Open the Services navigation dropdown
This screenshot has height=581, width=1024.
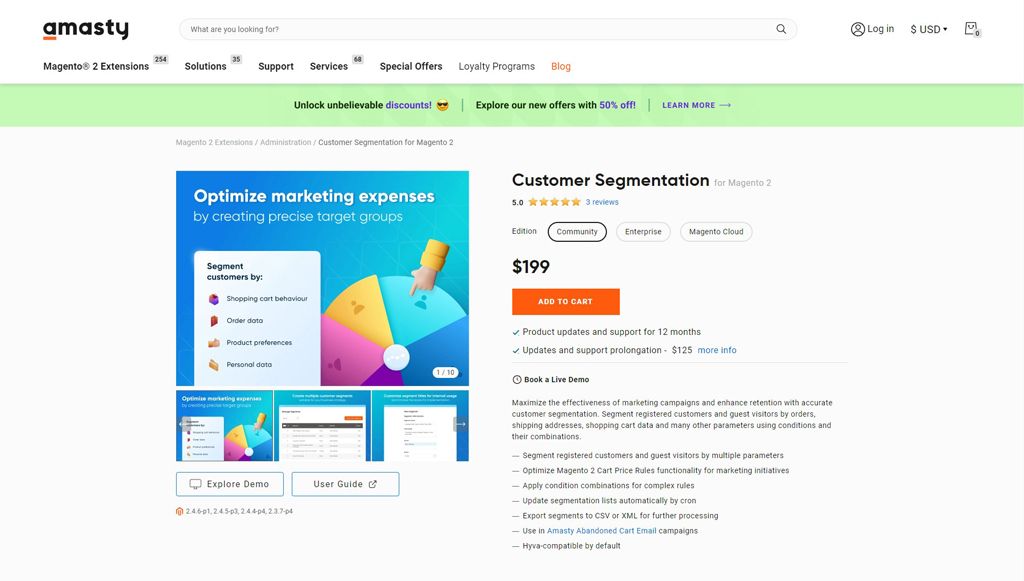(x=330, y=66)
